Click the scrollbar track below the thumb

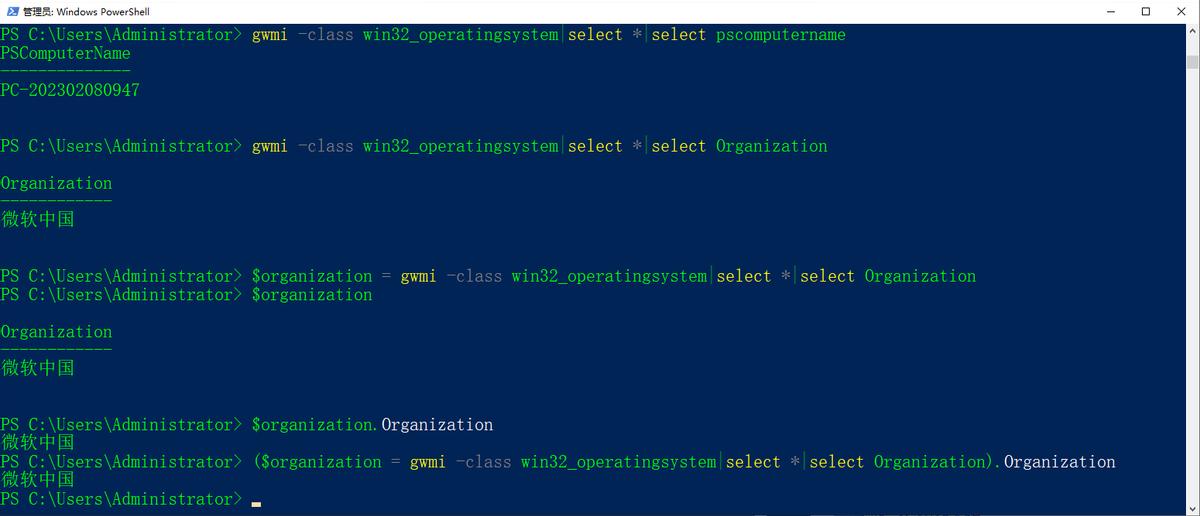(x=1192, y=300)
